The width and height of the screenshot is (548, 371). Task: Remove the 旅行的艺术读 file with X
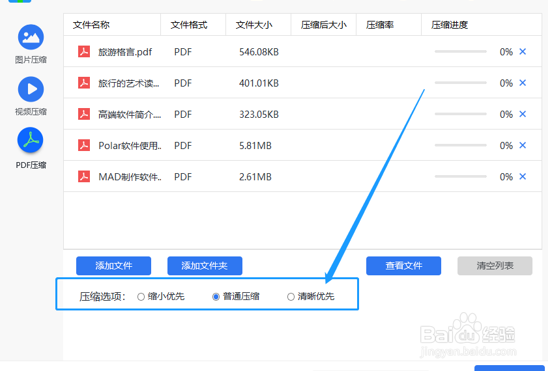pyautogui.click(x=522, y=83)
